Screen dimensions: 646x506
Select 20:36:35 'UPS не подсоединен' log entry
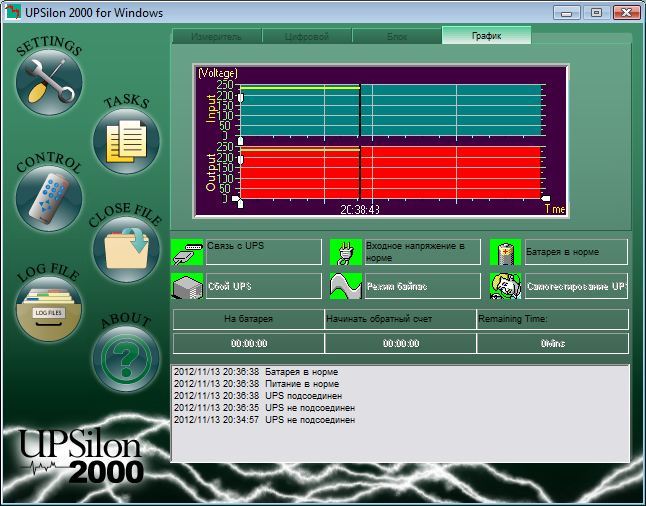click(x=264, y=408)
